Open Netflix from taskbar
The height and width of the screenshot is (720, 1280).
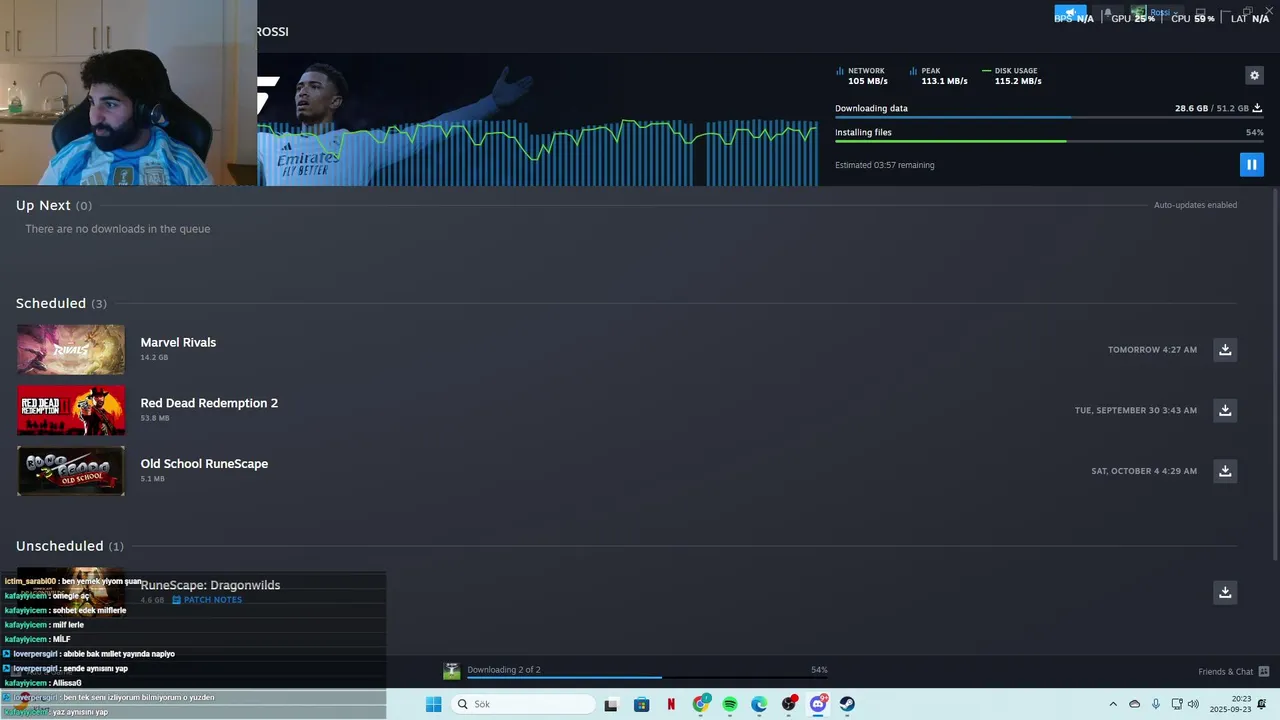pos(671,704)
